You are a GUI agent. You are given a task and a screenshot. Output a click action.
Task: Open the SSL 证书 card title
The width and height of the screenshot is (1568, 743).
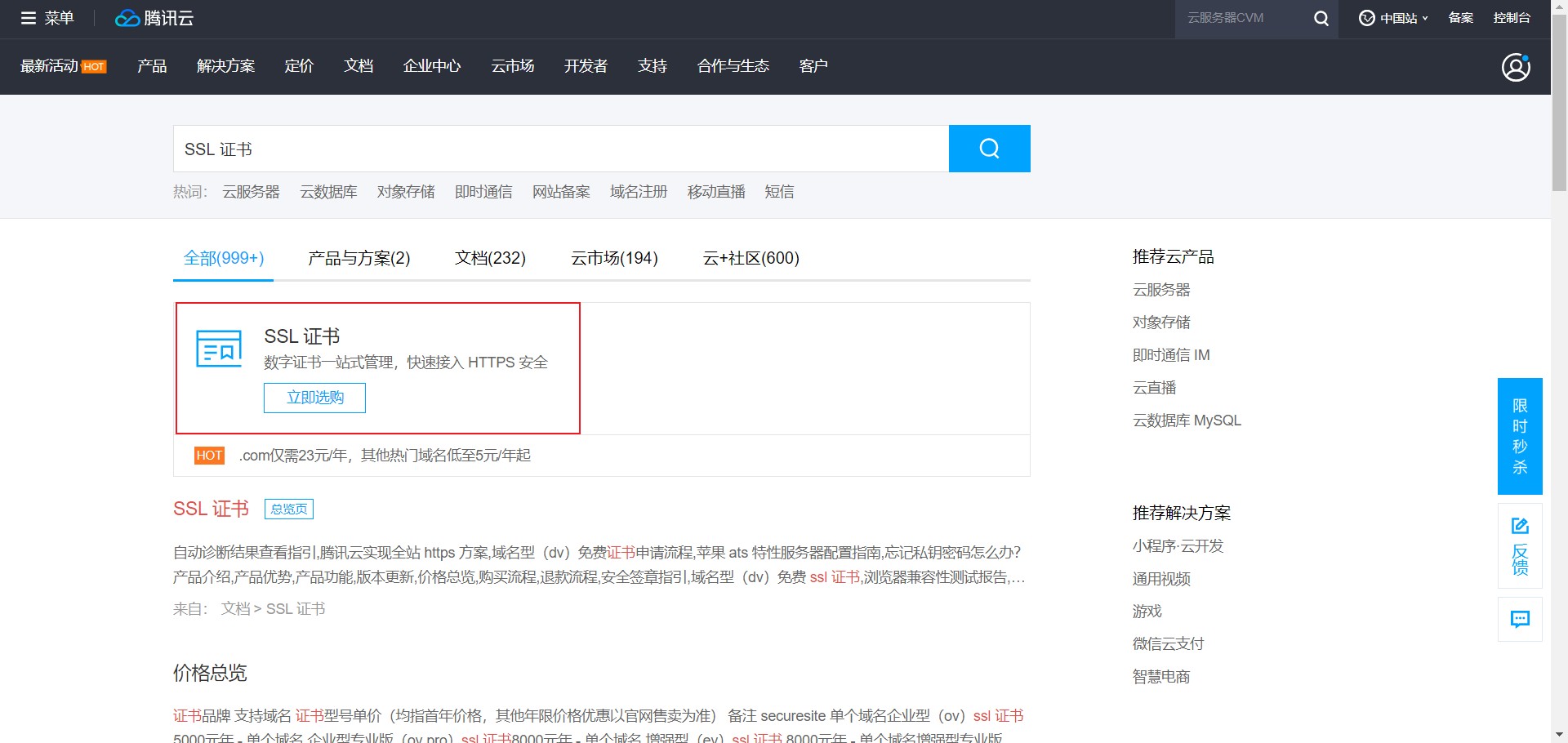point(302,336)
